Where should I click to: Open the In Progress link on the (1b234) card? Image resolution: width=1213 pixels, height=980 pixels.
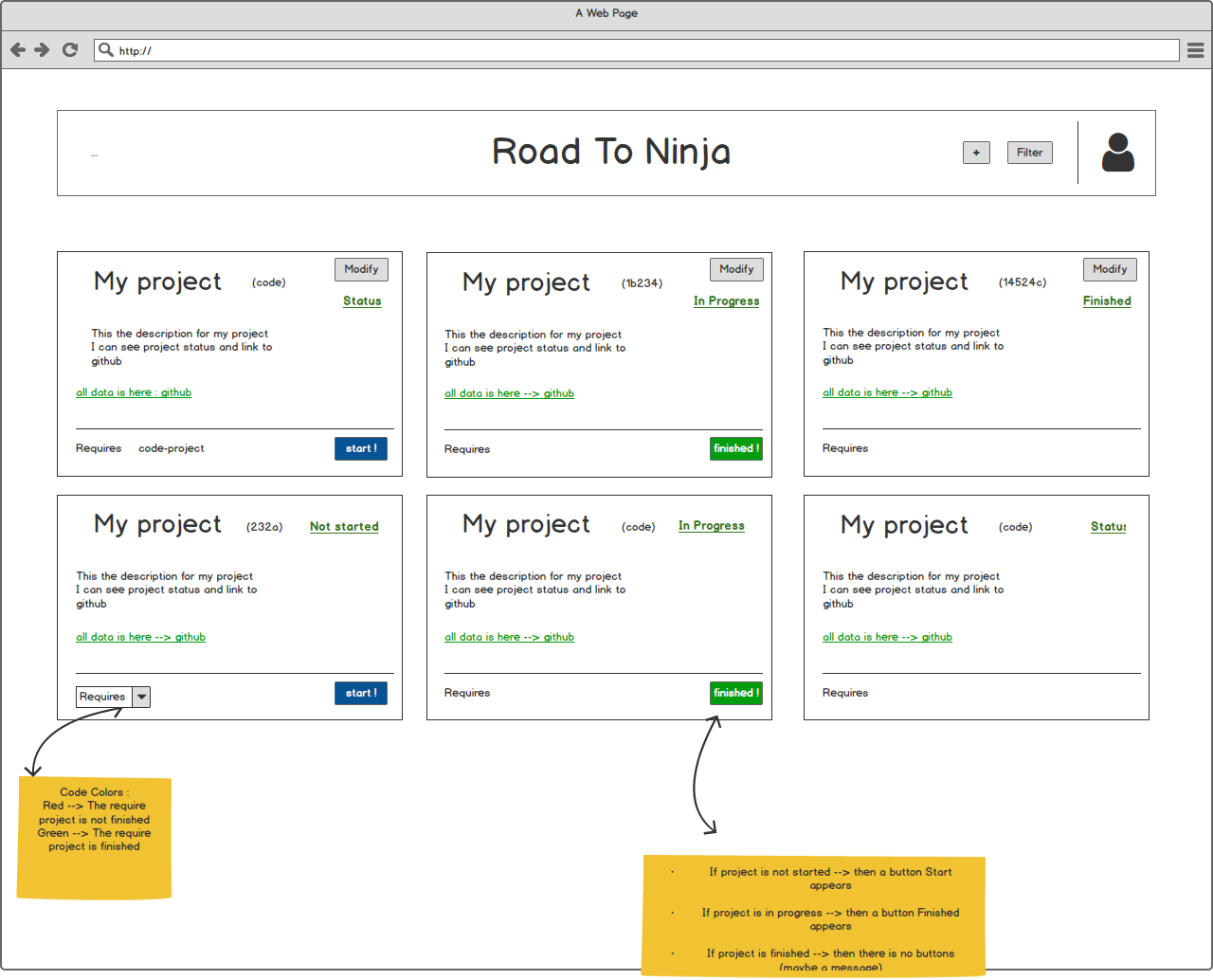727,301
